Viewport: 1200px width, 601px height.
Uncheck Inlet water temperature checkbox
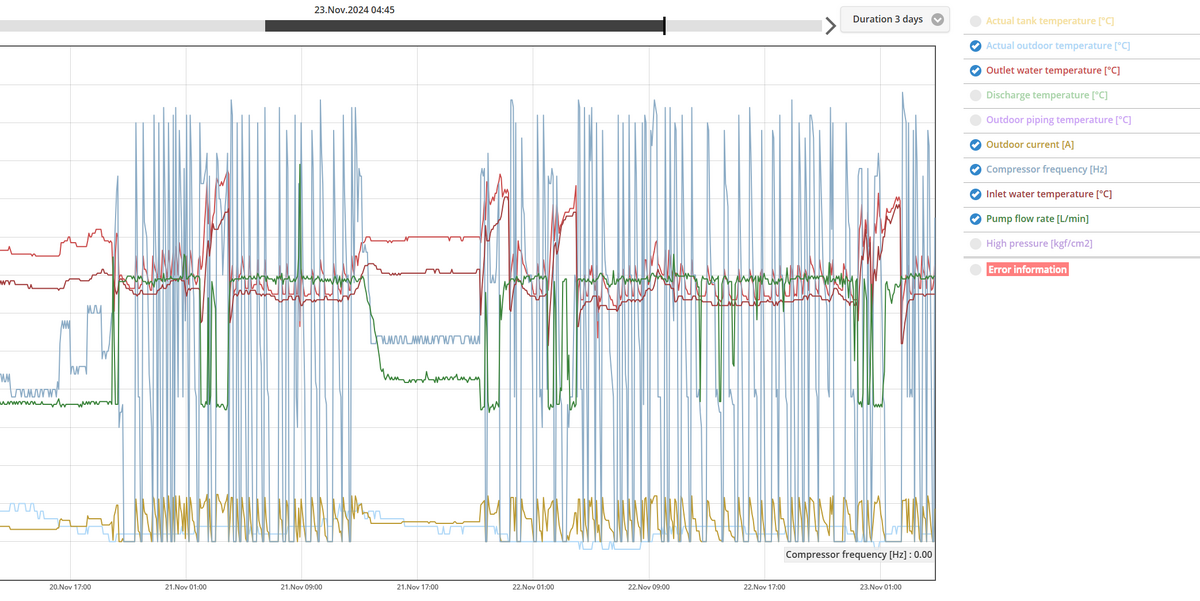[x=975, y=195]
